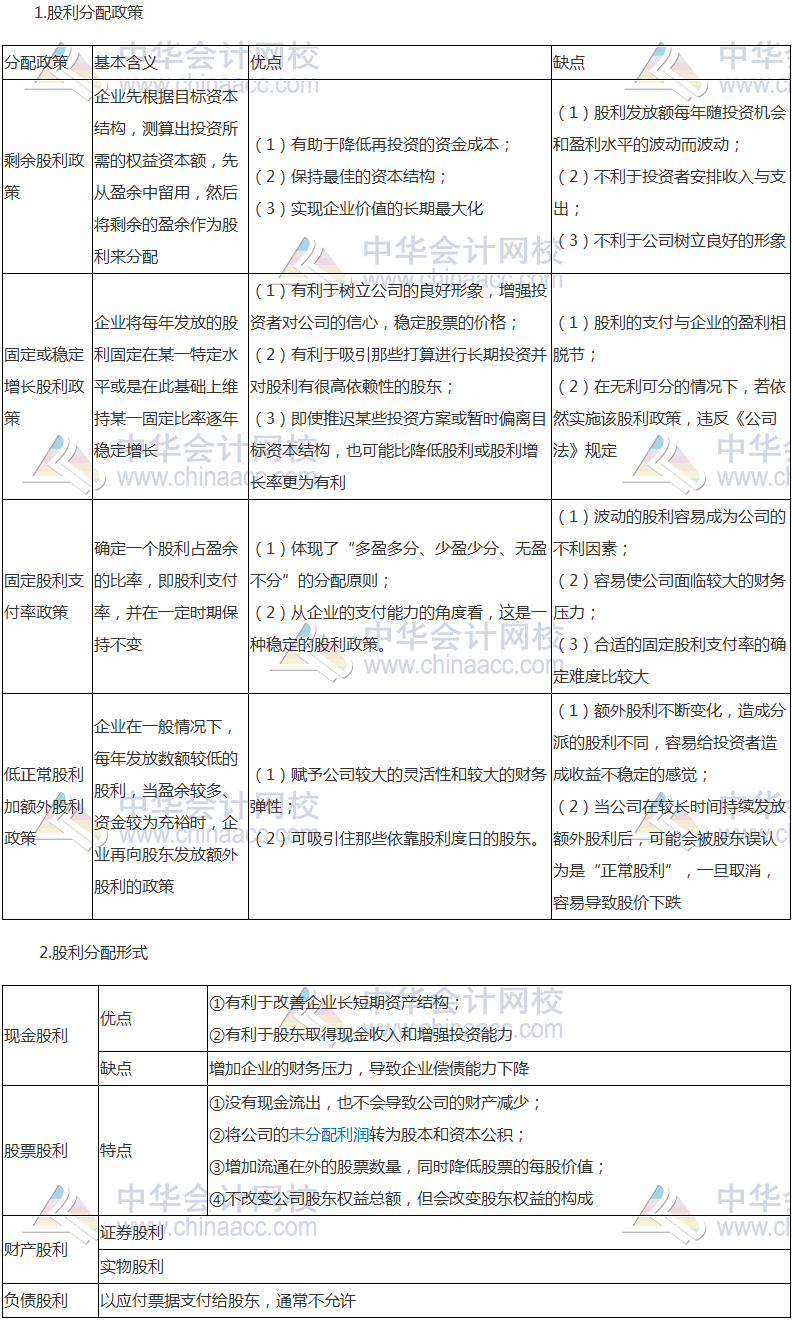Click text 有助于降低再投资的资金成本

[381, 144]
